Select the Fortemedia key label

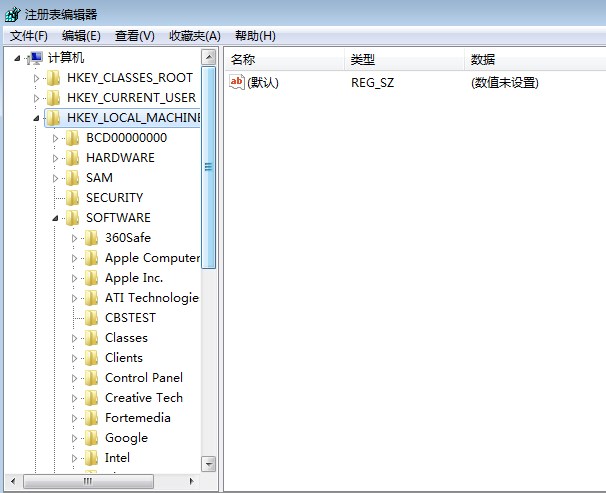pos(138,418)
